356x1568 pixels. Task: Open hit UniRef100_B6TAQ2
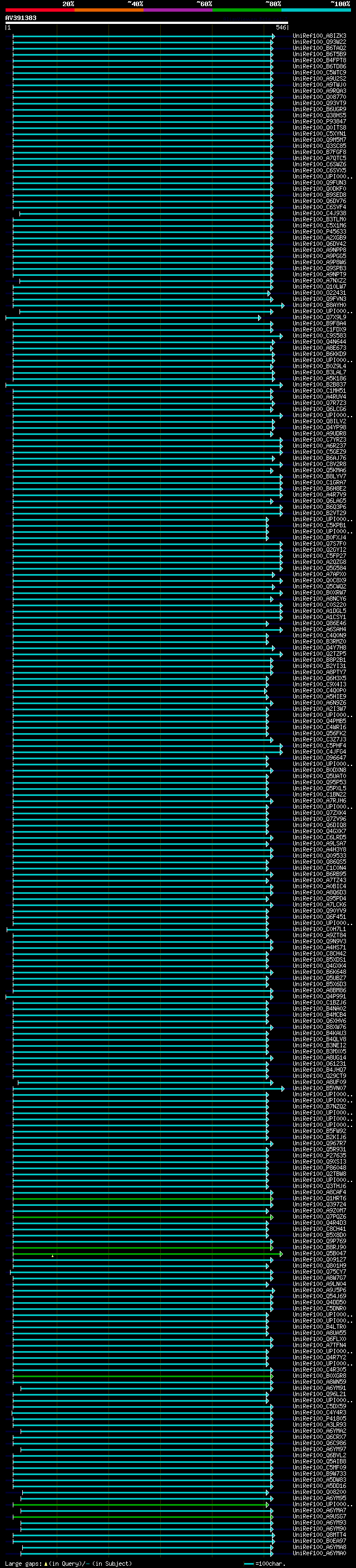coord(319,48)
